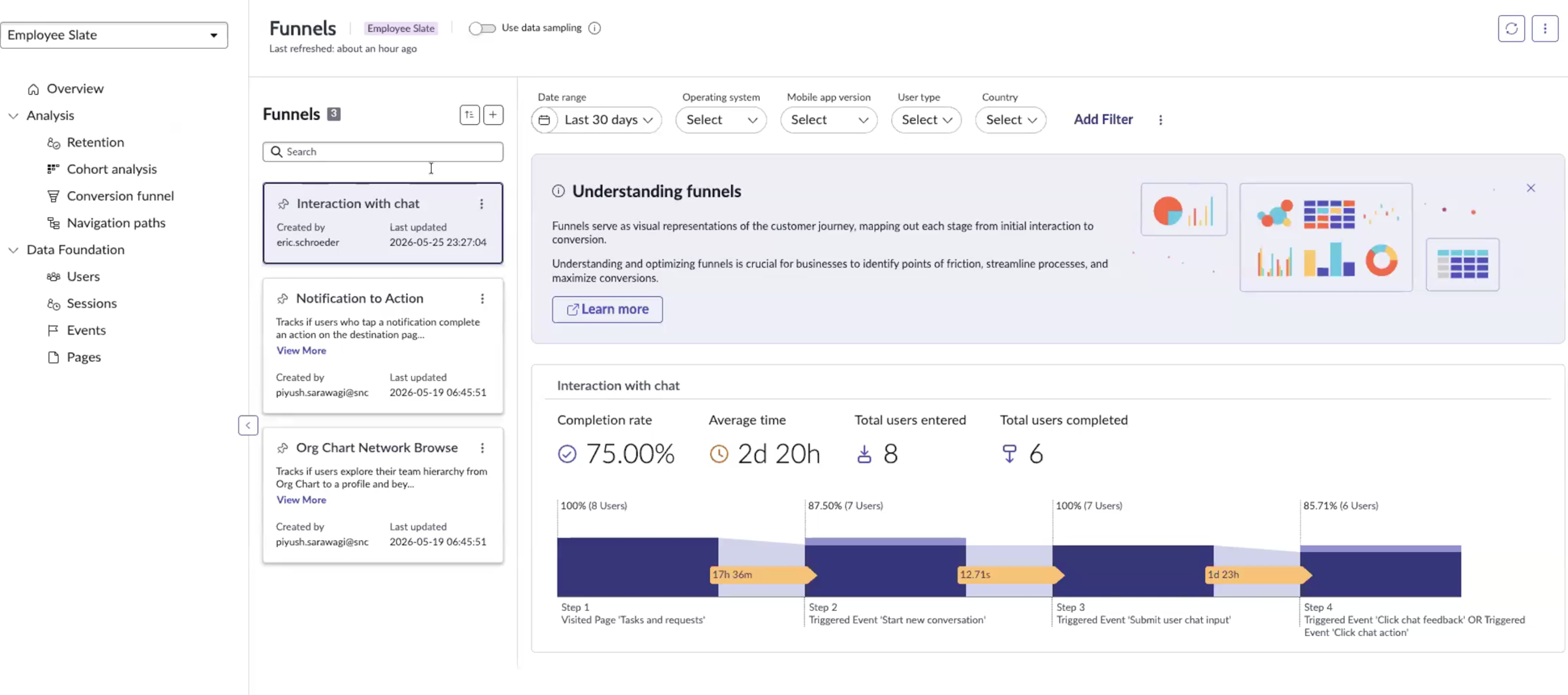Collapse the Data Foundation section
Image resolution: width=1568 pixels, height=695 pixels.
point(13,250)
